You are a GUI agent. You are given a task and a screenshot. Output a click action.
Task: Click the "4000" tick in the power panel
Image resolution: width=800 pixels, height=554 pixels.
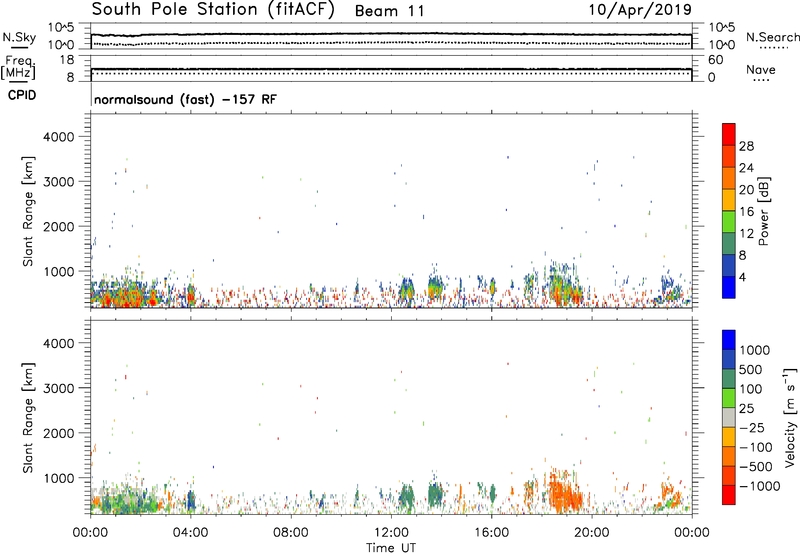59,137
